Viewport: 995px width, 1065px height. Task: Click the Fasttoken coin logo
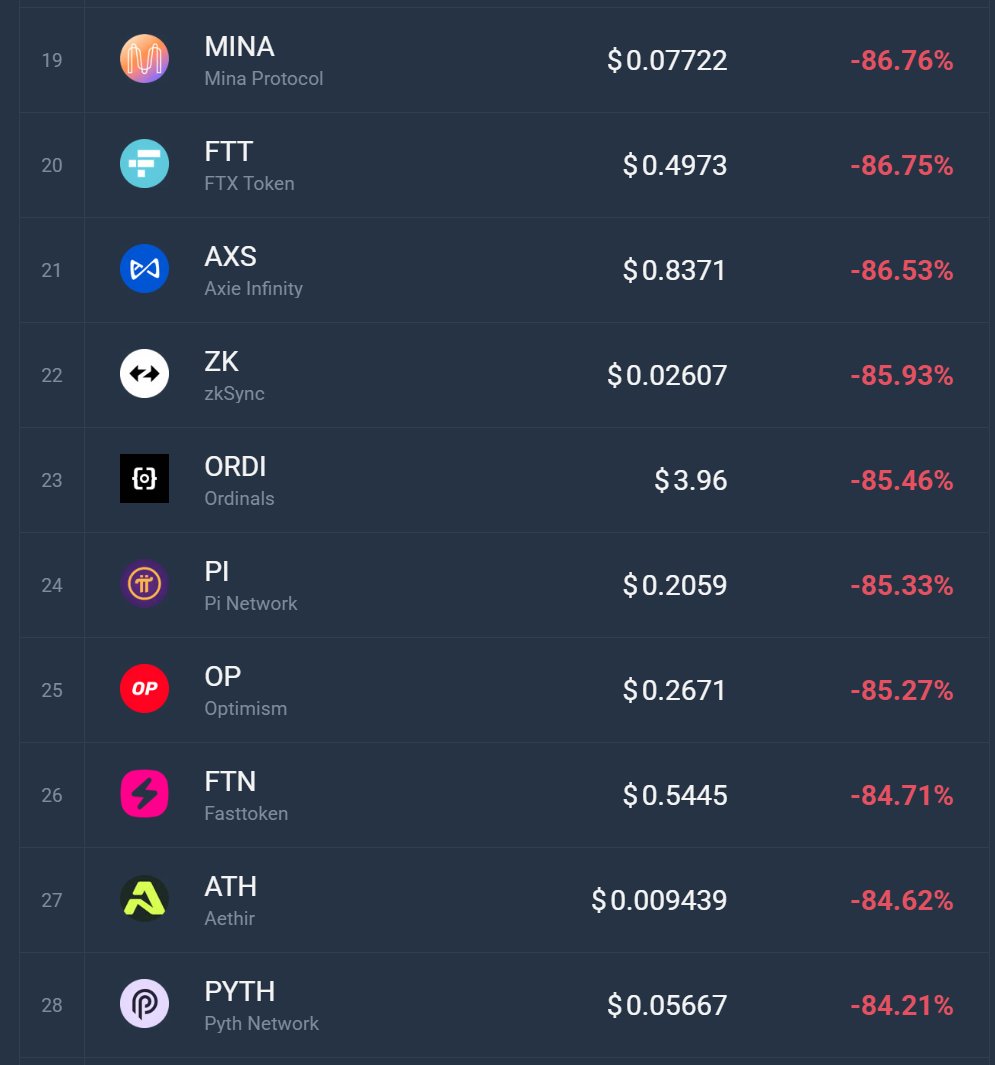click(144, 794)
